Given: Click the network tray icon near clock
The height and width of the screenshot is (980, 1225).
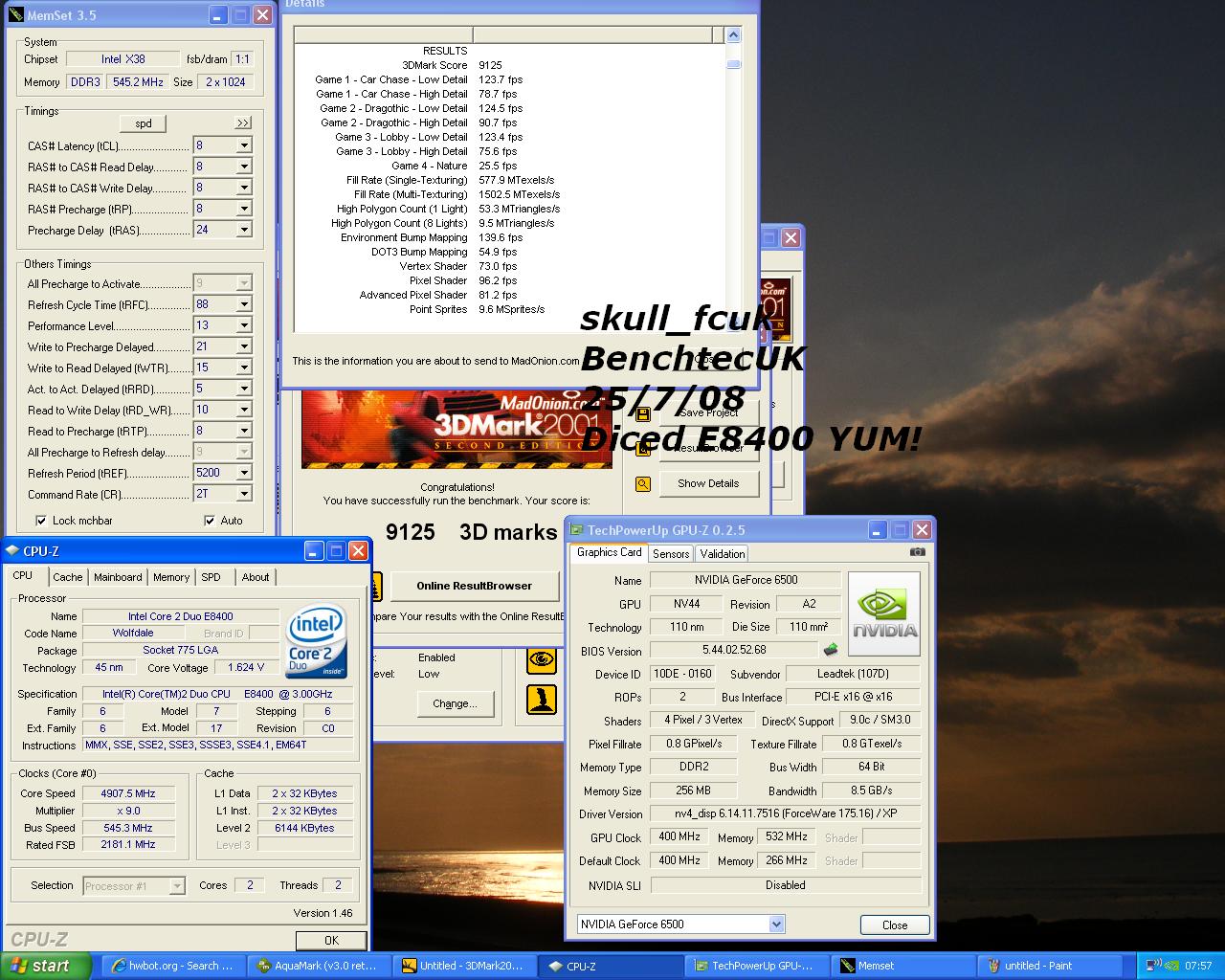Looking at the screenshot, I should (1154, 966).
